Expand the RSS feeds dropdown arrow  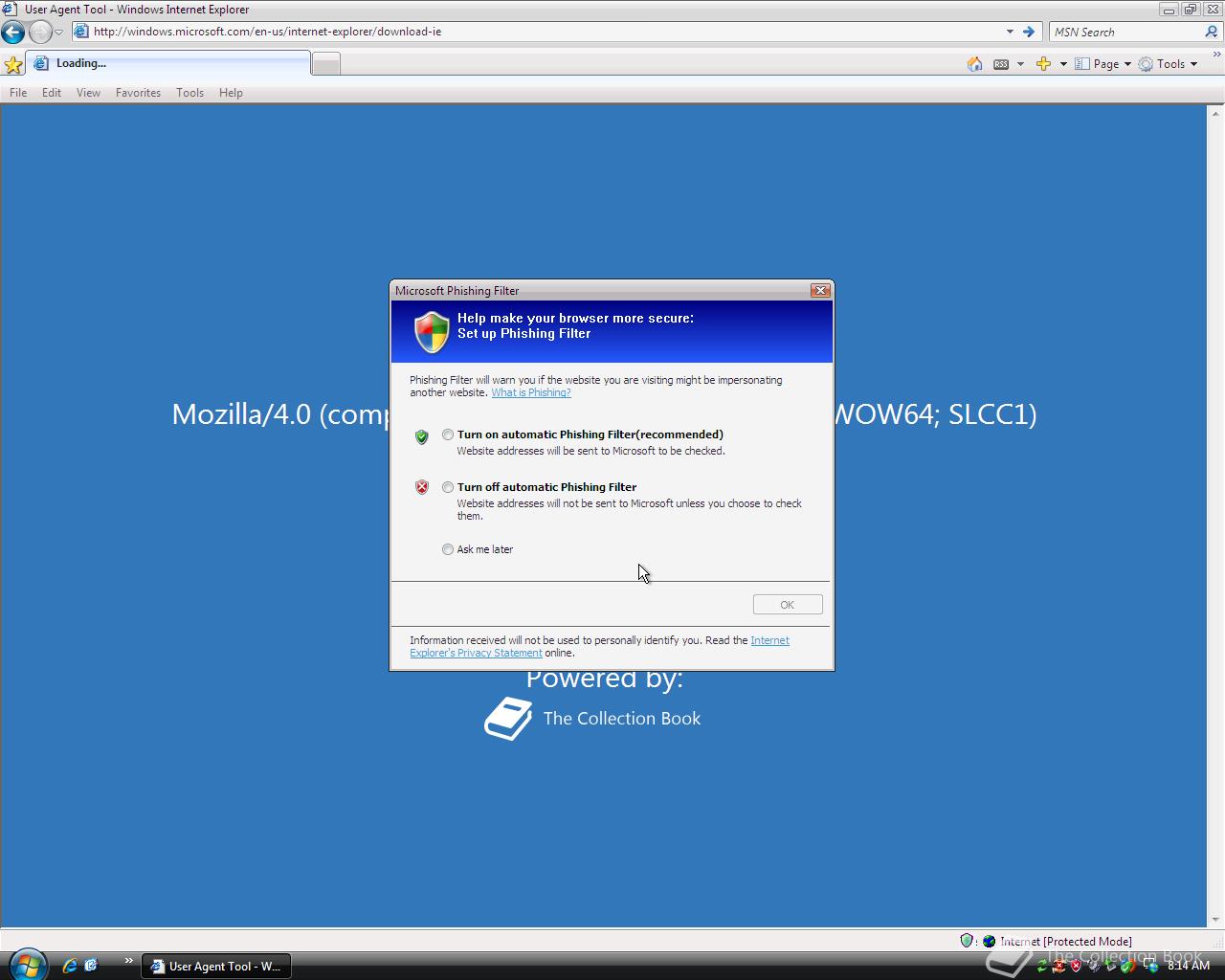[x=1020, y=64]
